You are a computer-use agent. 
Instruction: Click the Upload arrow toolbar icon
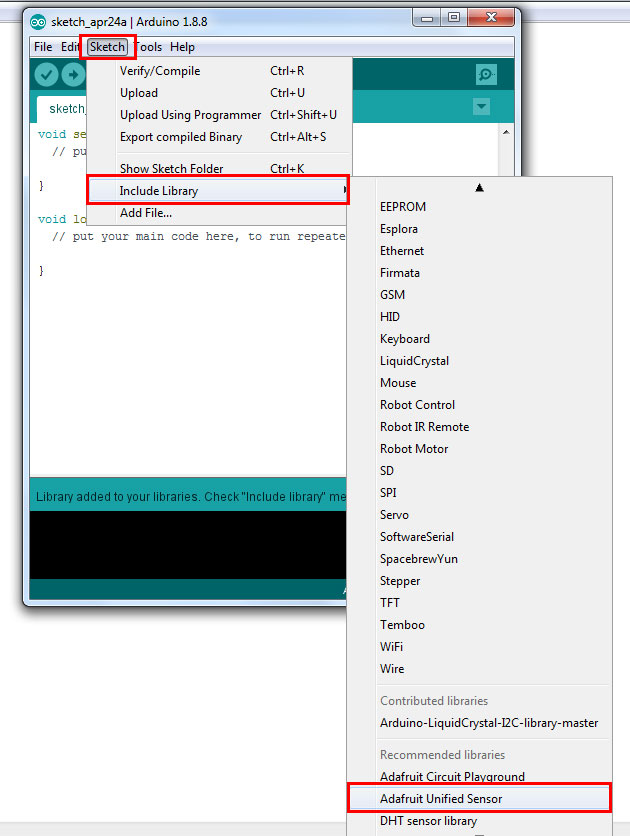(73, 75)
